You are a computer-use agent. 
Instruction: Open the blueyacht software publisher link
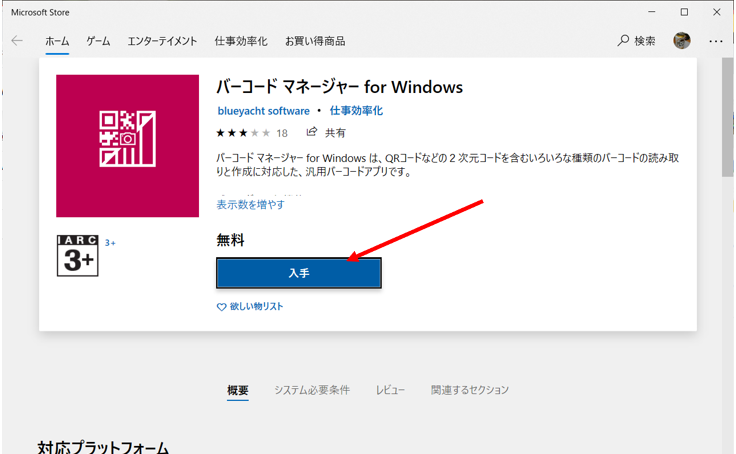click(263, 111)
